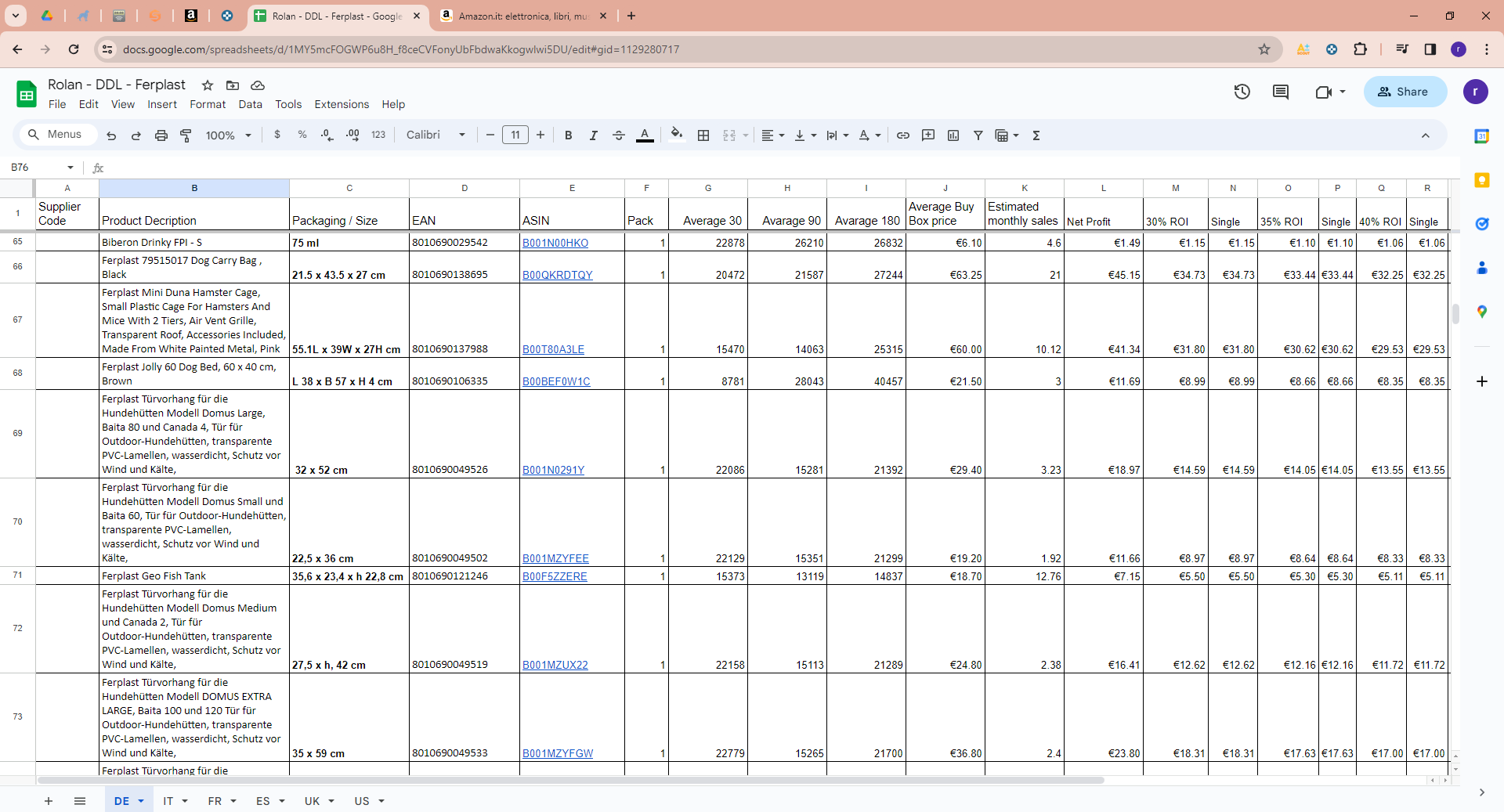Increase decimal places icon

click(x=352, y=135)
